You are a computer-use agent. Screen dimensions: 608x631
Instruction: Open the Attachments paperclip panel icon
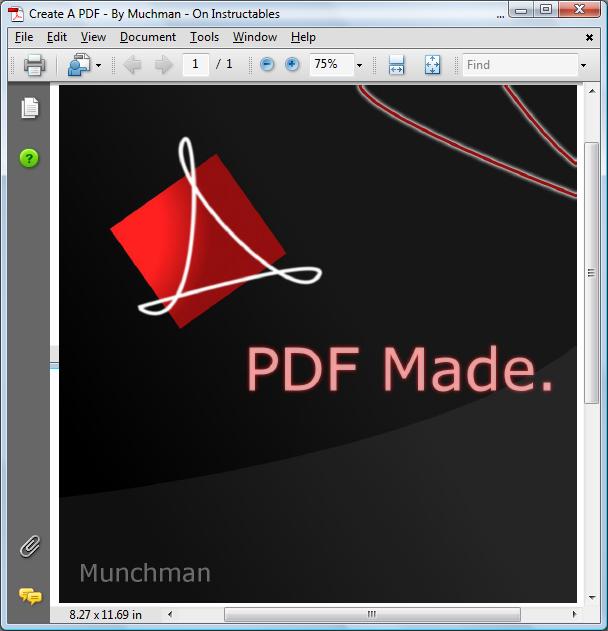(x=30, y=546)
